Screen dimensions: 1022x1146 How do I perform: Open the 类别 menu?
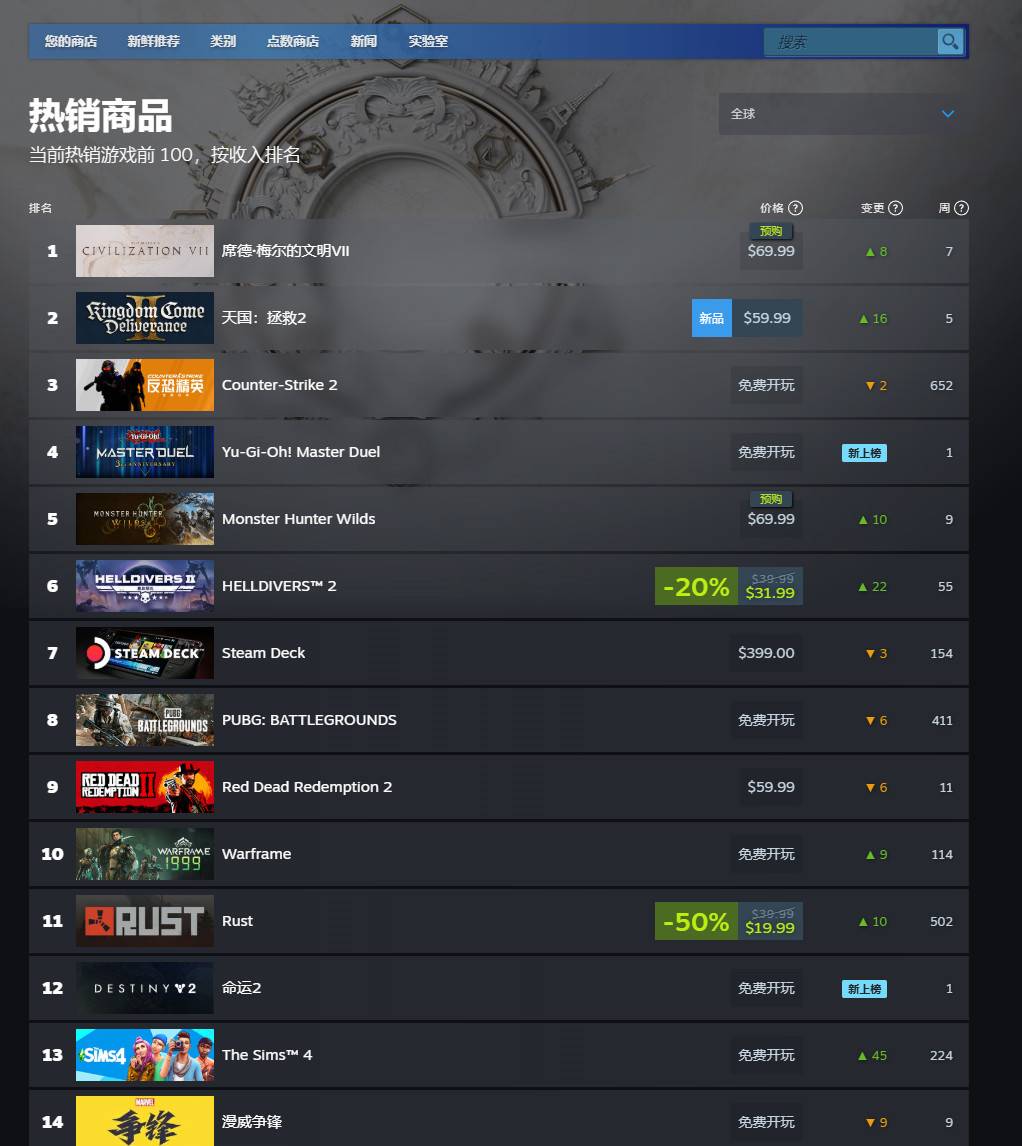tap(222, 42)
